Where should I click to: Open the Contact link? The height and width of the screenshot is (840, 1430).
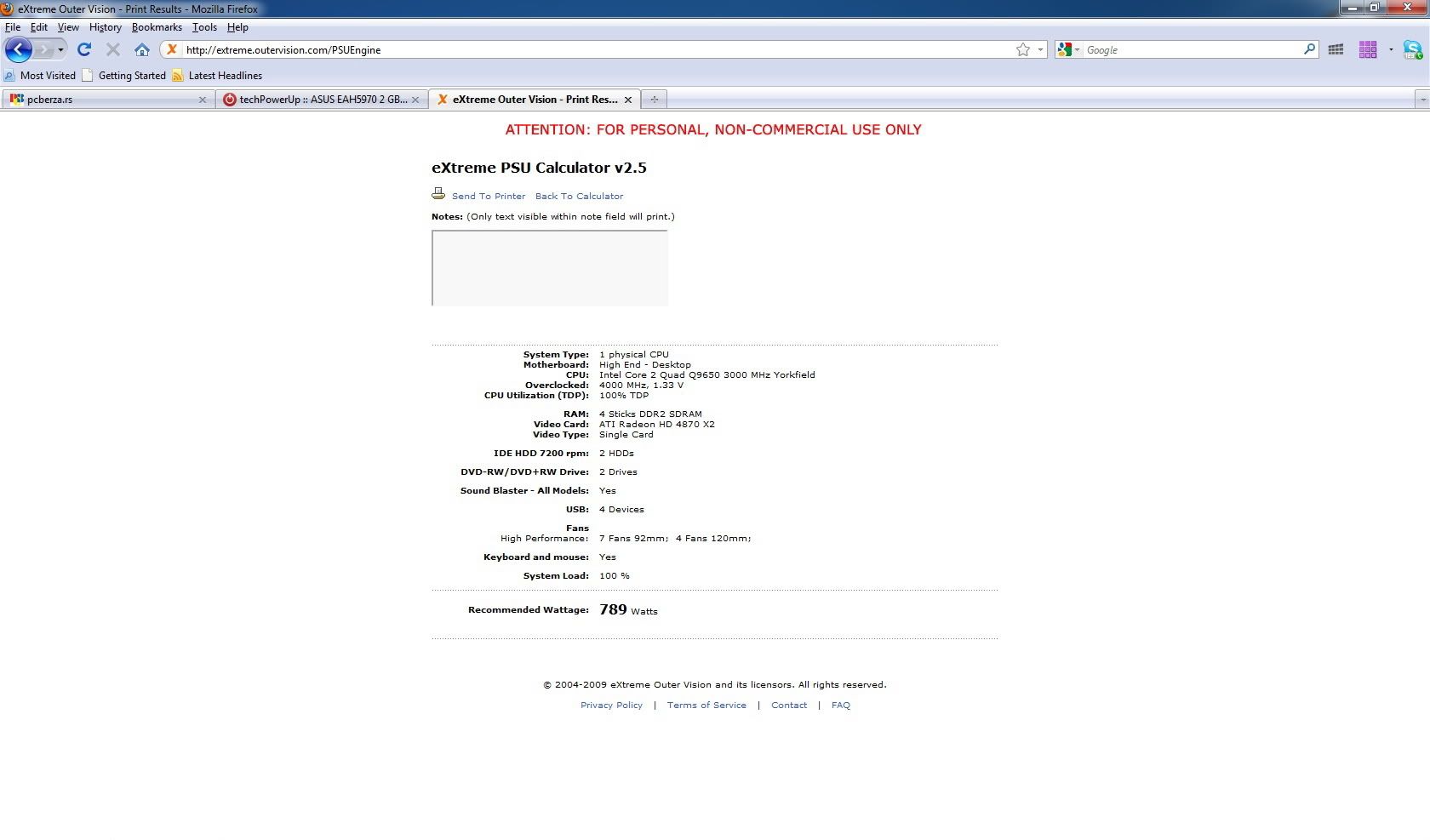click(x=789, y=705)
